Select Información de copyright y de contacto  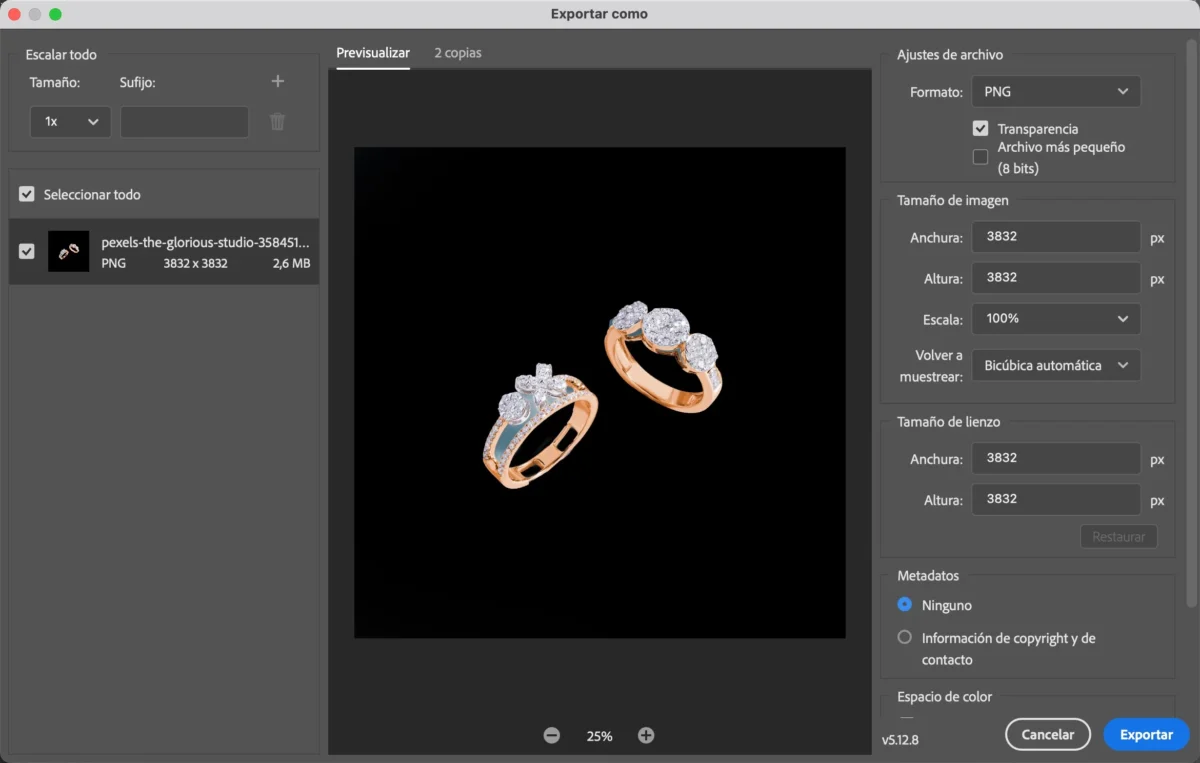click(x=905, y=637)
